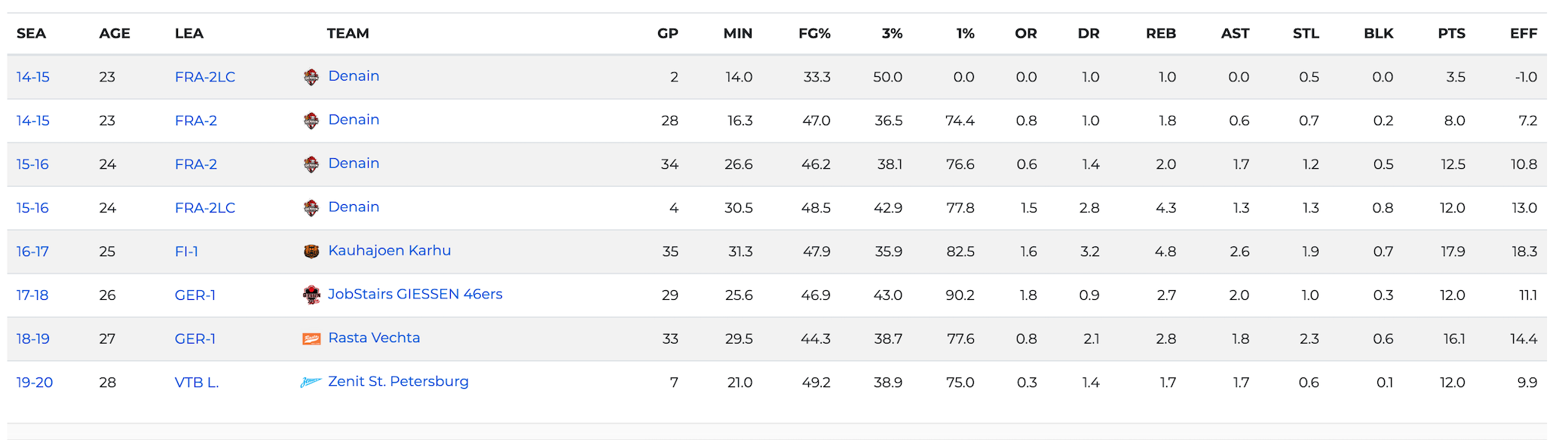
Task: Click the JobStairs GIESSEN 46ers logo icon
Action: [x=311, y=295]
